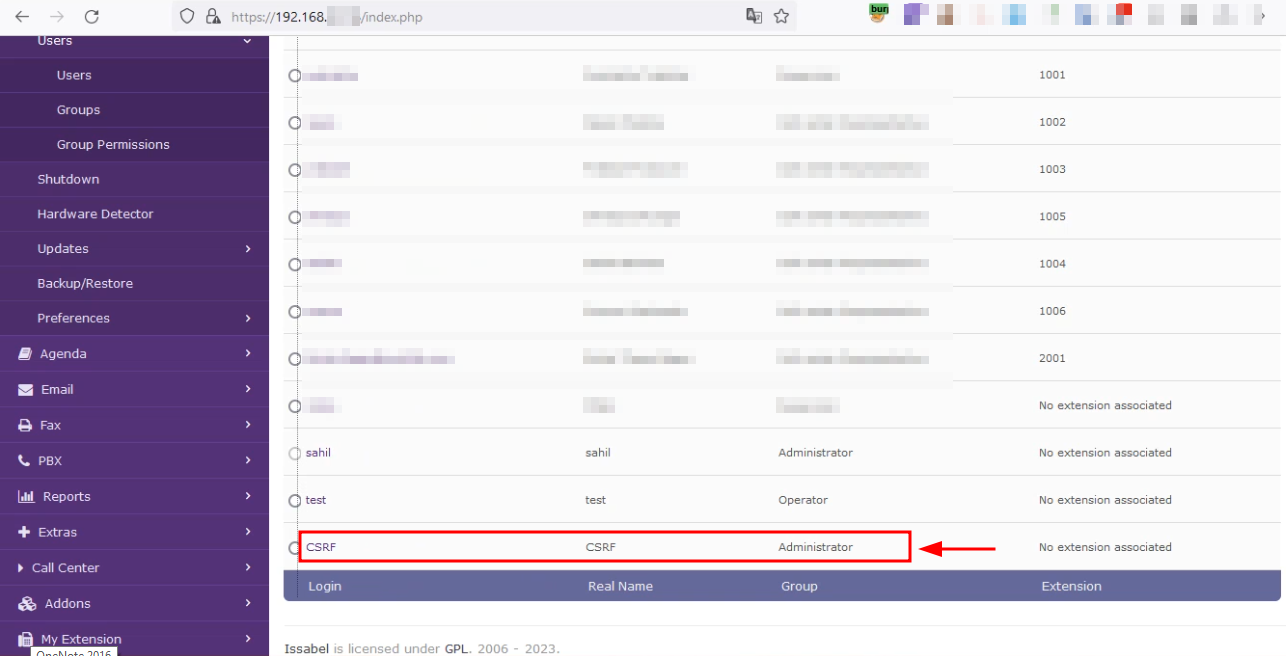The height and width of the screenshot is (656, 1286).
Task: Open Group Permissions menu item
Action: (113, 145)
